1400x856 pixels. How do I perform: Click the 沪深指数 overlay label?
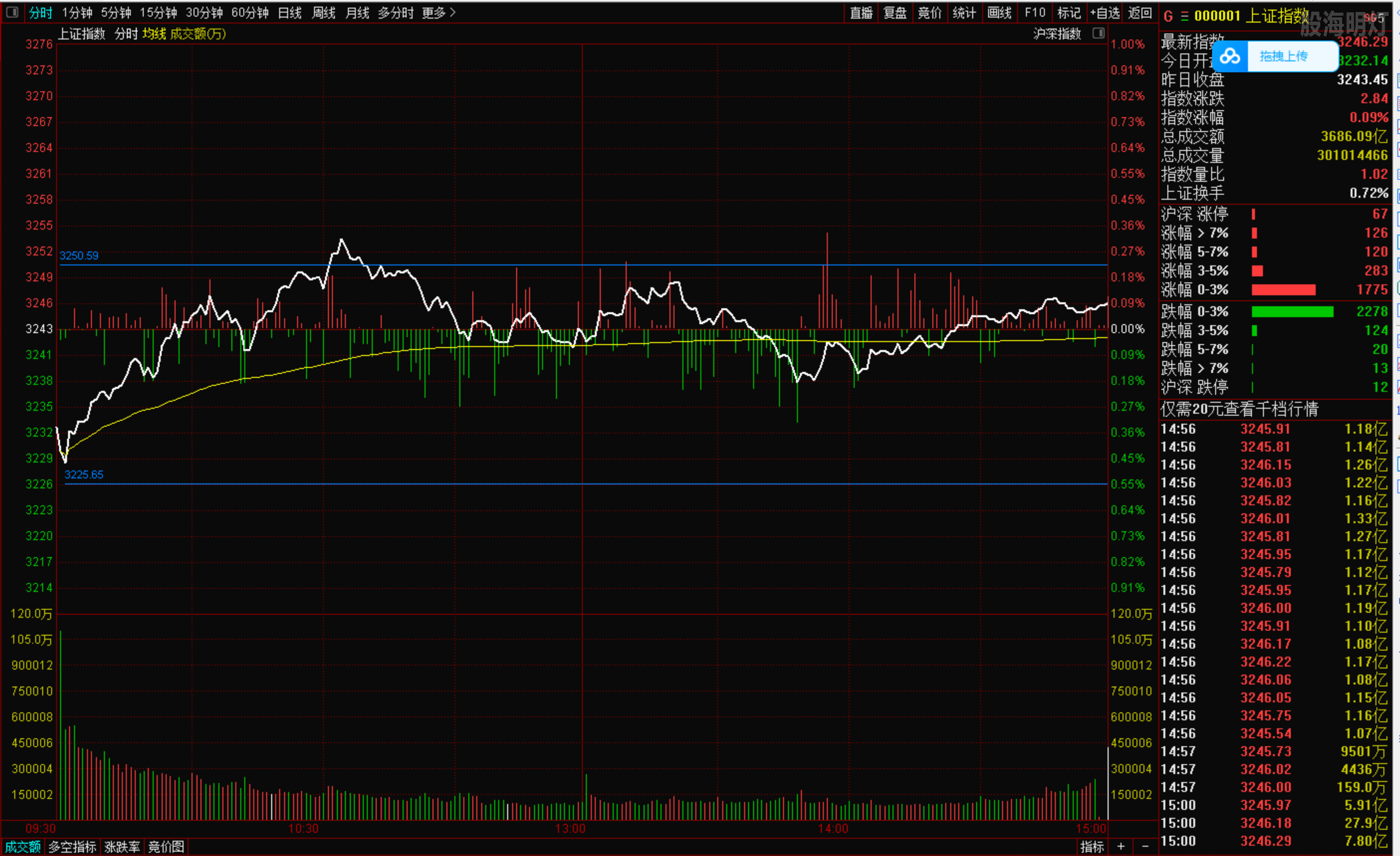click(x=1057, y=33)
